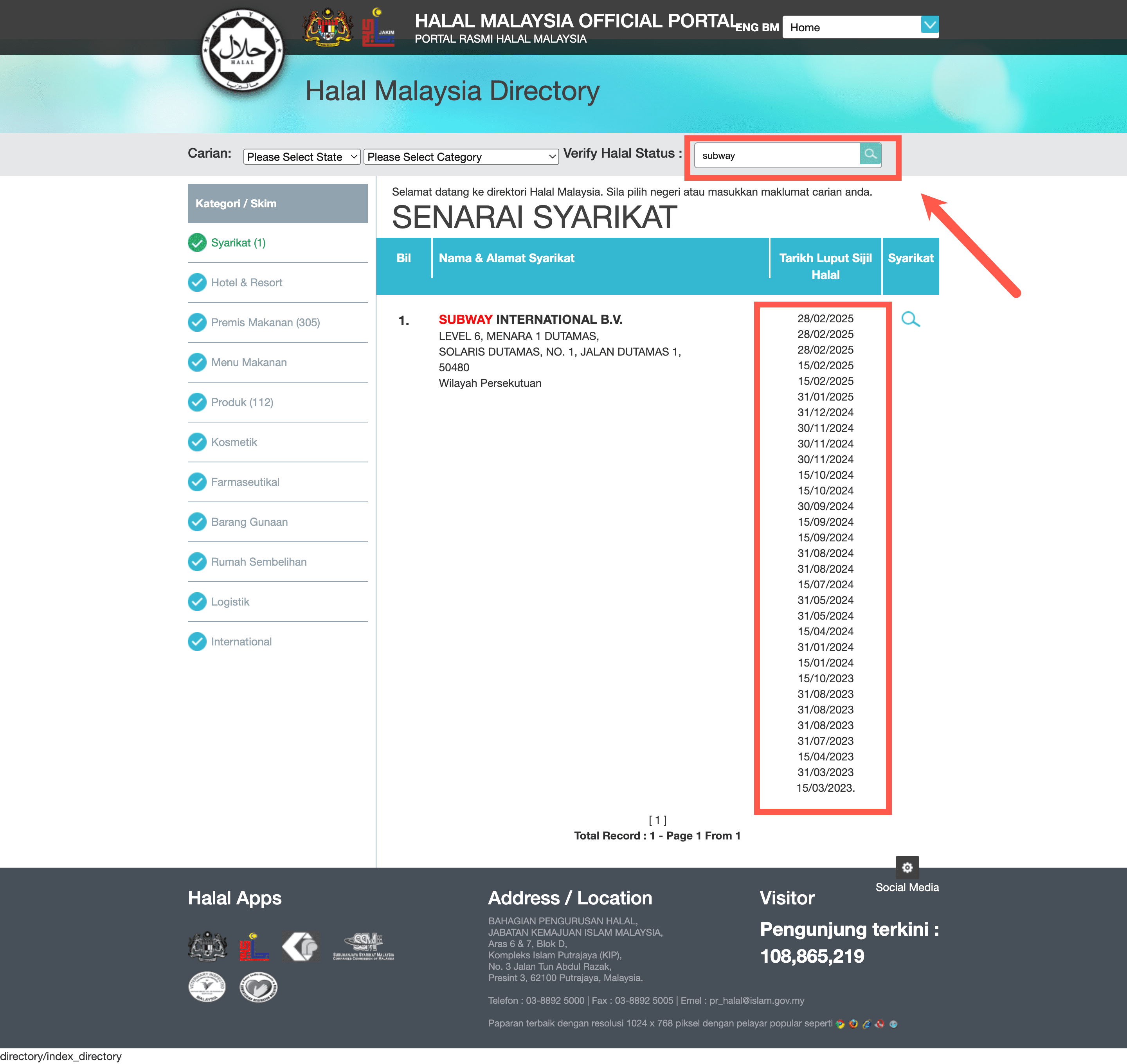This screenshot has width=1127, height=1064.
Task: Select the Rumah Sembelihan category
Action: pos(259,561)
